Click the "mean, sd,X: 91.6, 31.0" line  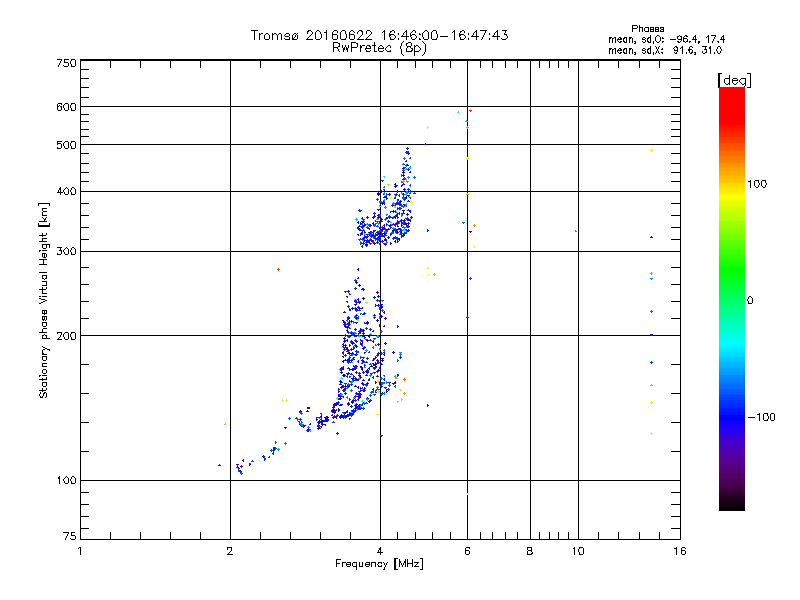tap(665, 50)
